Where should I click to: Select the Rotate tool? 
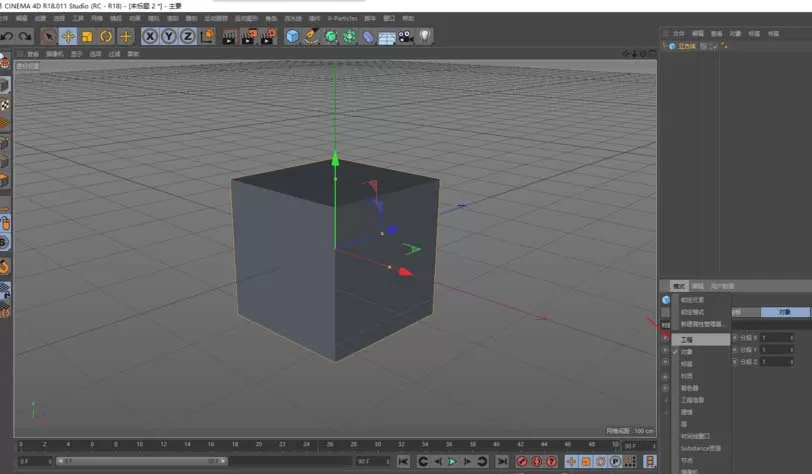(106, 36)
